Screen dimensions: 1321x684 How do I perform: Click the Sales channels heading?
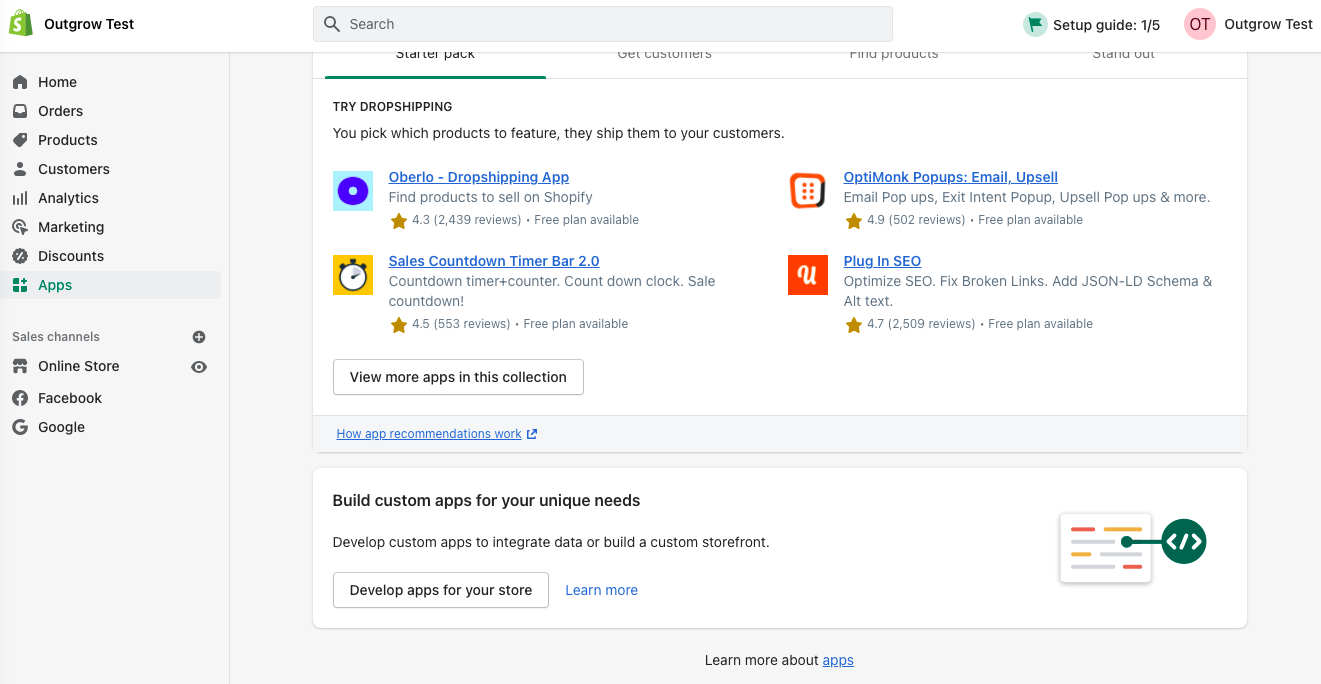tap(56, 337)
